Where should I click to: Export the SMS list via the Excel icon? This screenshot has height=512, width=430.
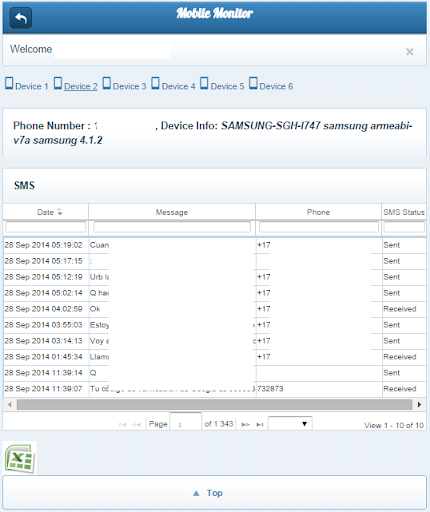pyautogui.click(x=20, y=458)
